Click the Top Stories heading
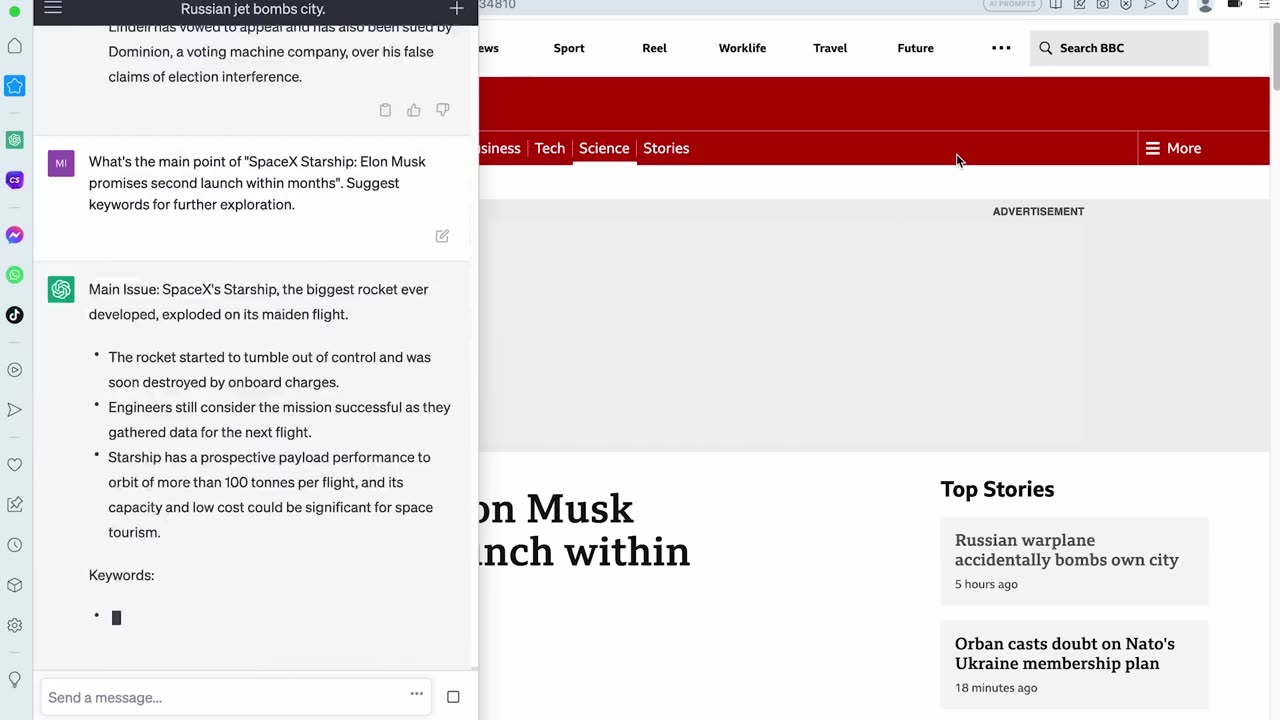This screenshot has height=720, width=1280. coord(997,489)
